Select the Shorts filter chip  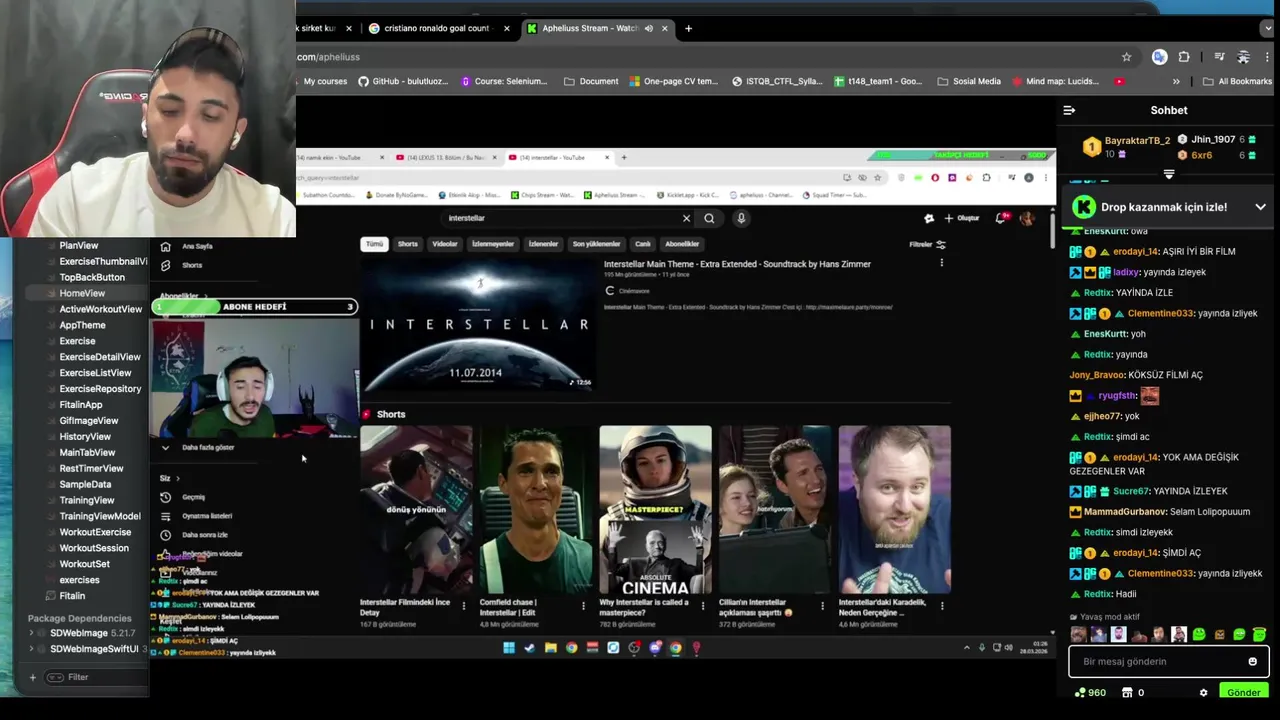coord(408,244)
